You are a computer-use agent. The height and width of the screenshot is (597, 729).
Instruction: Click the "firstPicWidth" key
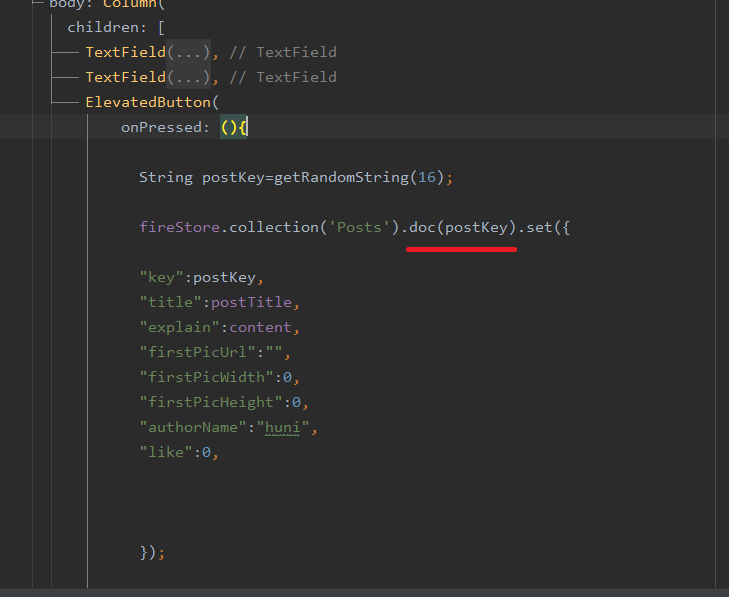pyautogui.click(x=206, y=378)
